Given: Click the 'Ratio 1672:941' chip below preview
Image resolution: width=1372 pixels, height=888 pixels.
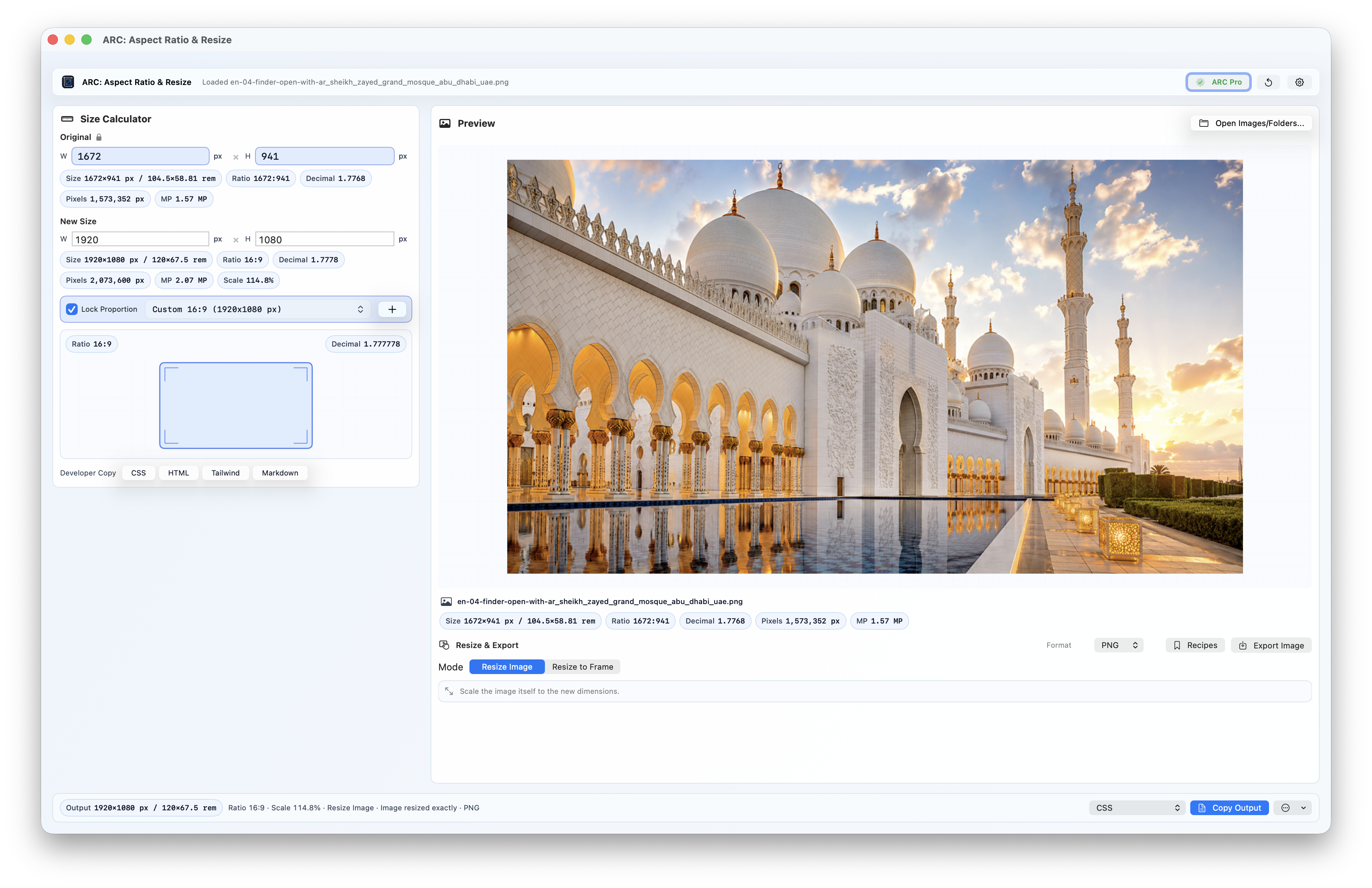Looking at the screenshot, I should pyautogui.click(x=641, y=621).
